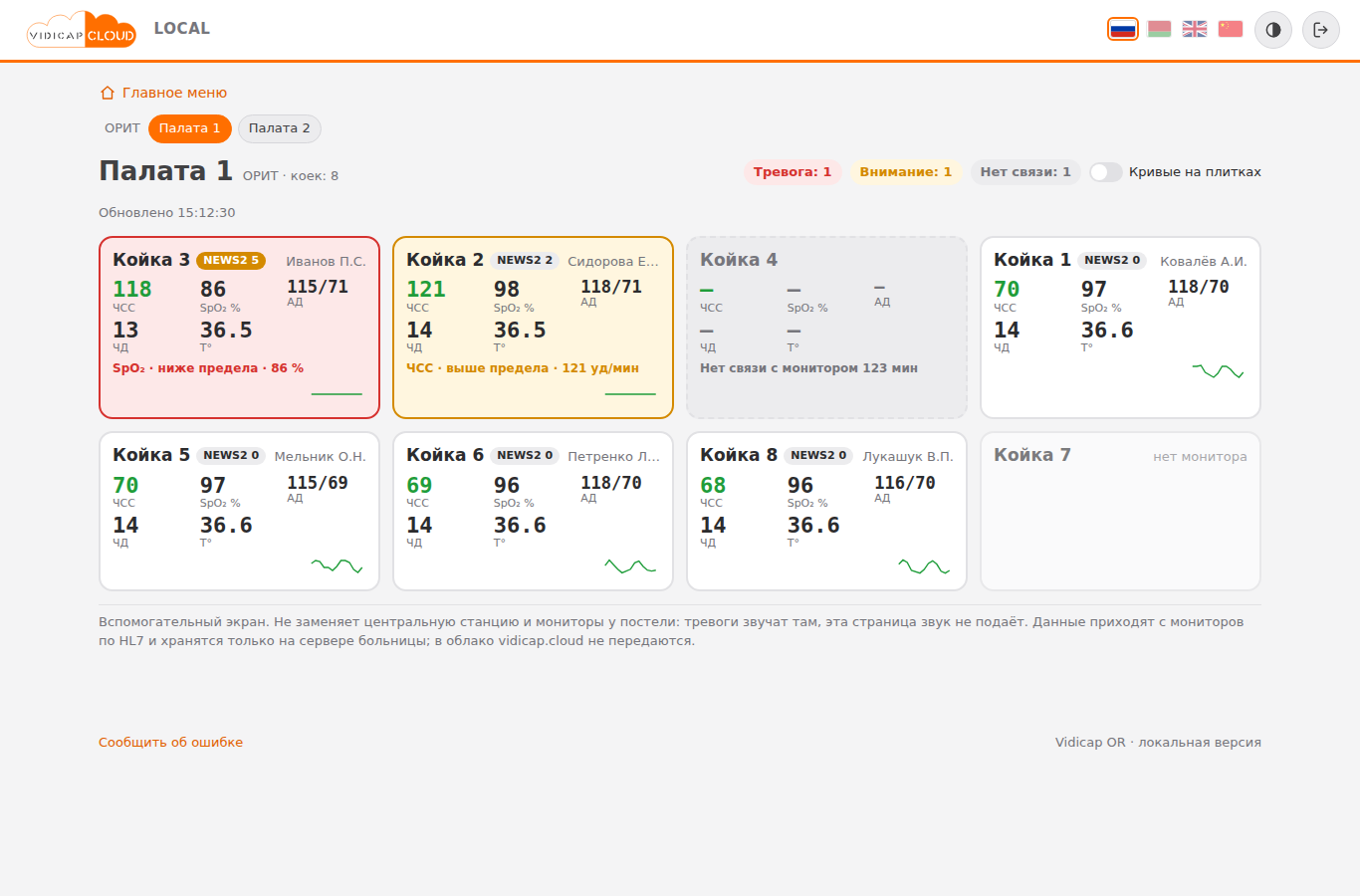Click the Обновлено 15:12:30 timestamp
Viewport: 1360px width, 896px height.
coord(167,213)
